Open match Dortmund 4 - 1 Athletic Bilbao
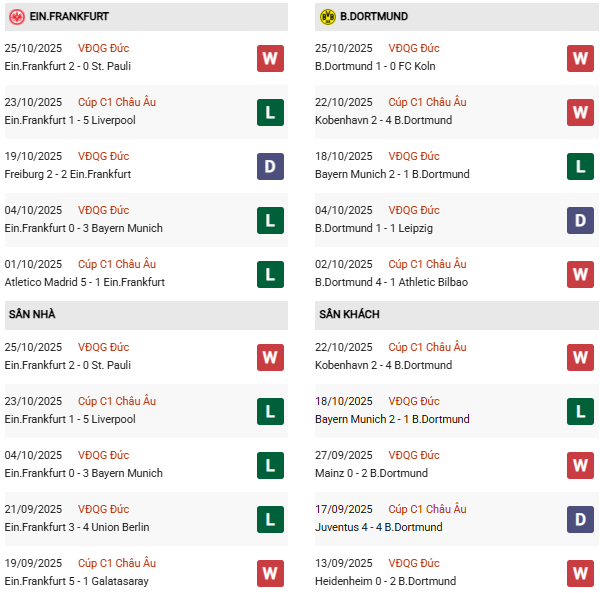Viewport: 600px width, 593px height. 391,282
